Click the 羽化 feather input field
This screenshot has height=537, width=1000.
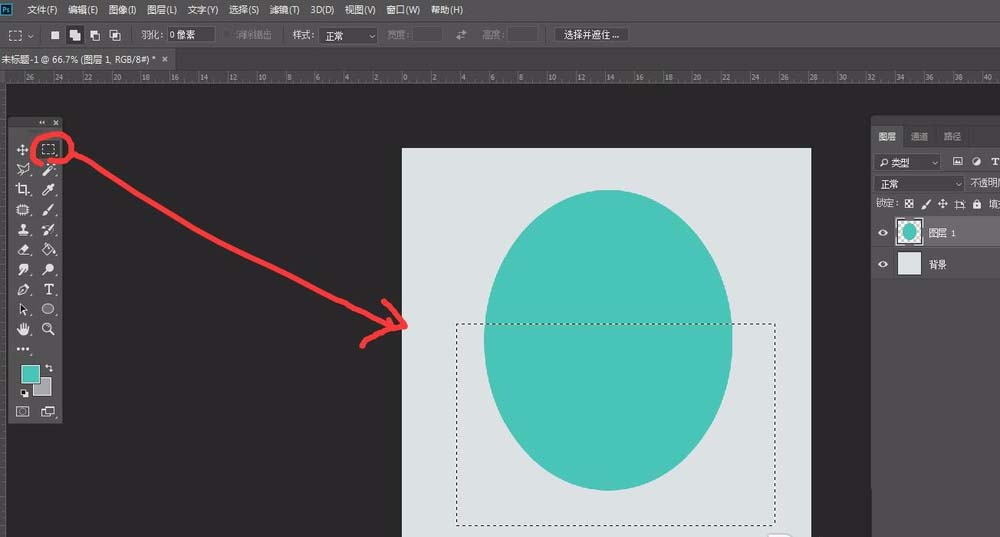[x=190, y=35]
